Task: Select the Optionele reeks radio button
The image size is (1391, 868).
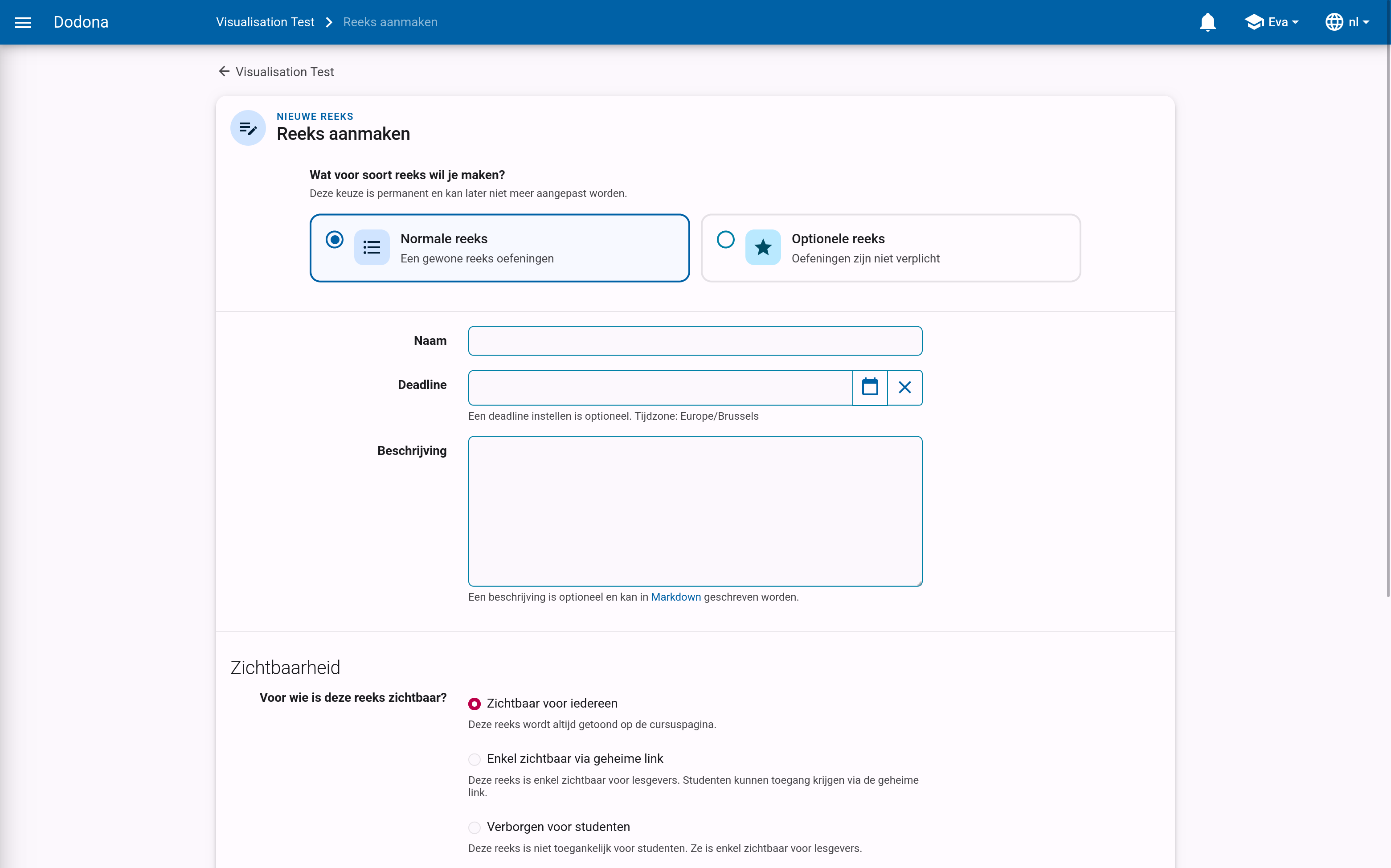Action: [x=725, y=239]
